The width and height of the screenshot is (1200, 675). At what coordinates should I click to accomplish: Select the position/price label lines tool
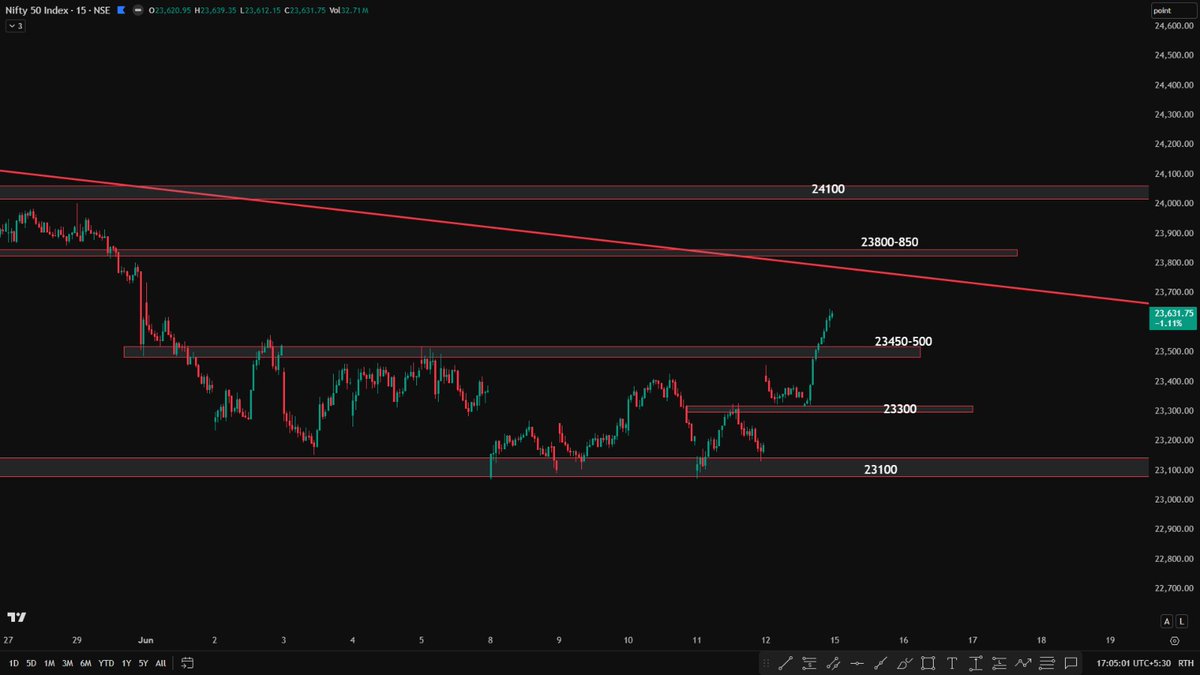(999, 663)
